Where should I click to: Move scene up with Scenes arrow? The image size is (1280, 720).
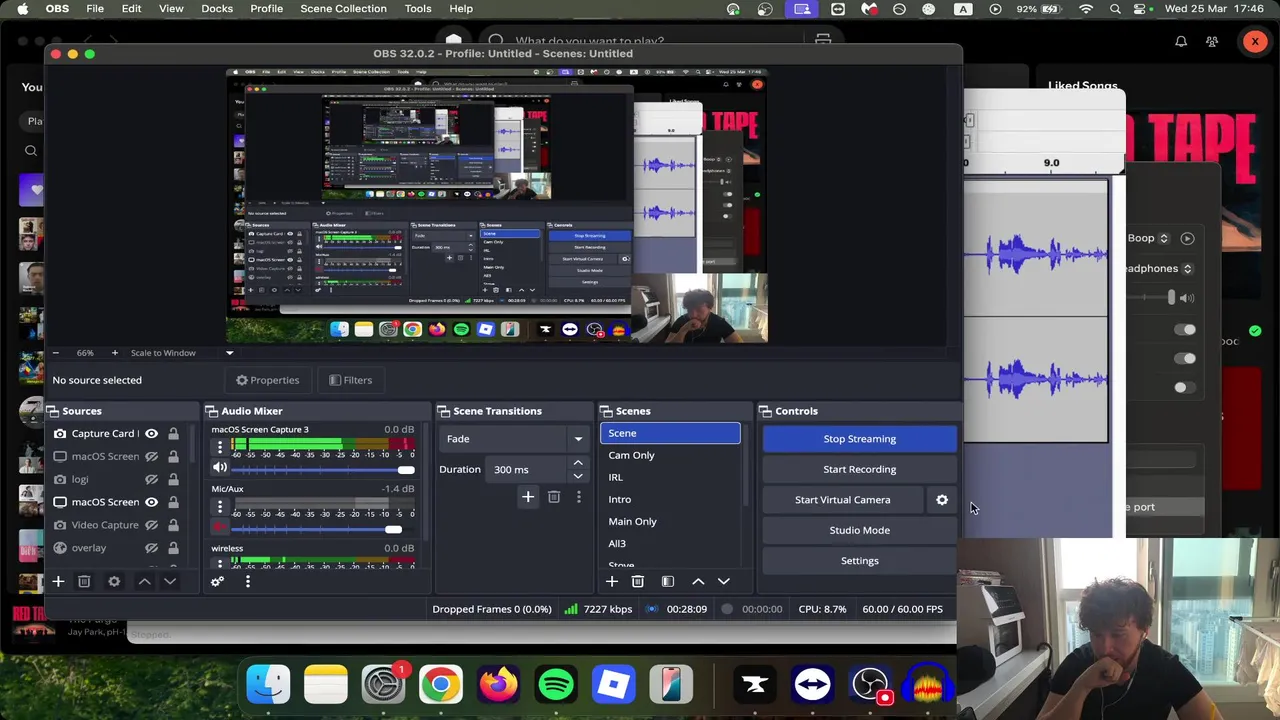[698, 581]
